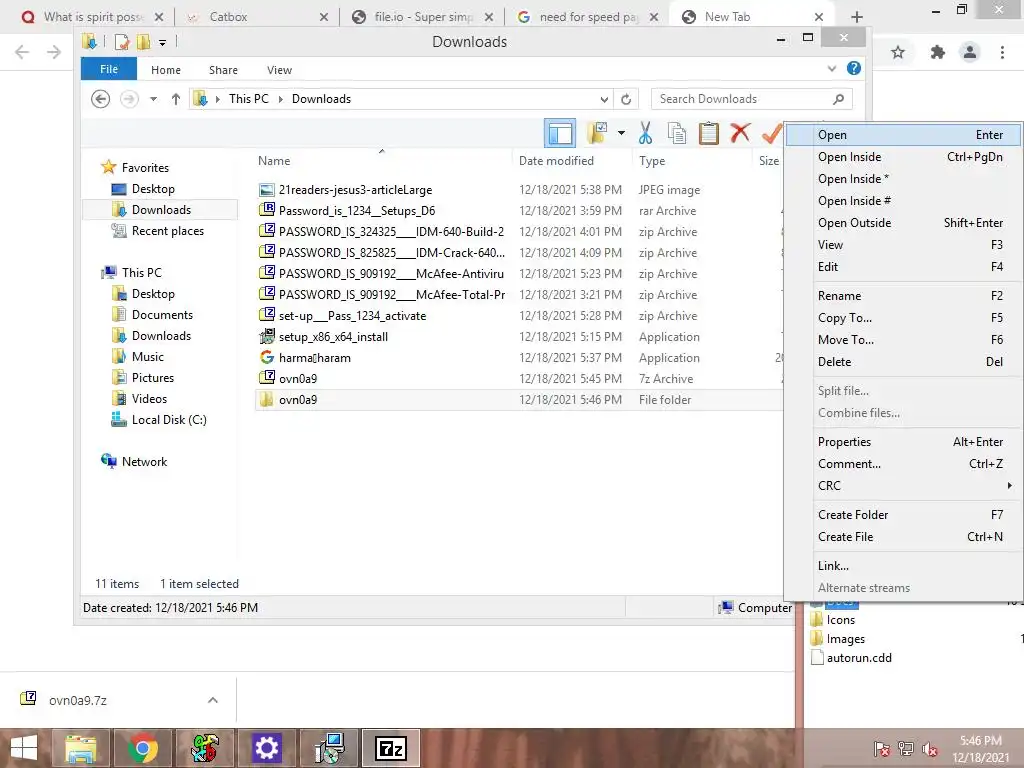Image resolution: width=1024 pixels, height=768 pixels.
Task: Refresh the Downloads folder view
Action: click(x=626, y=99)
